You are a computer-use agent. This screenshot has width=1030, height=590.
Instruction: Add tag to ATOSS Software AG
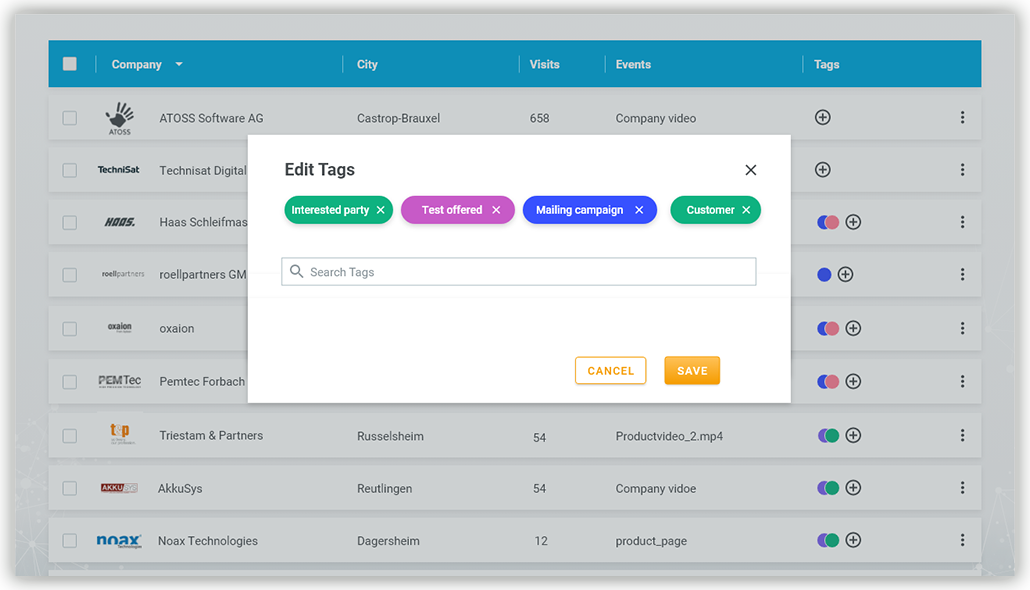823,117
